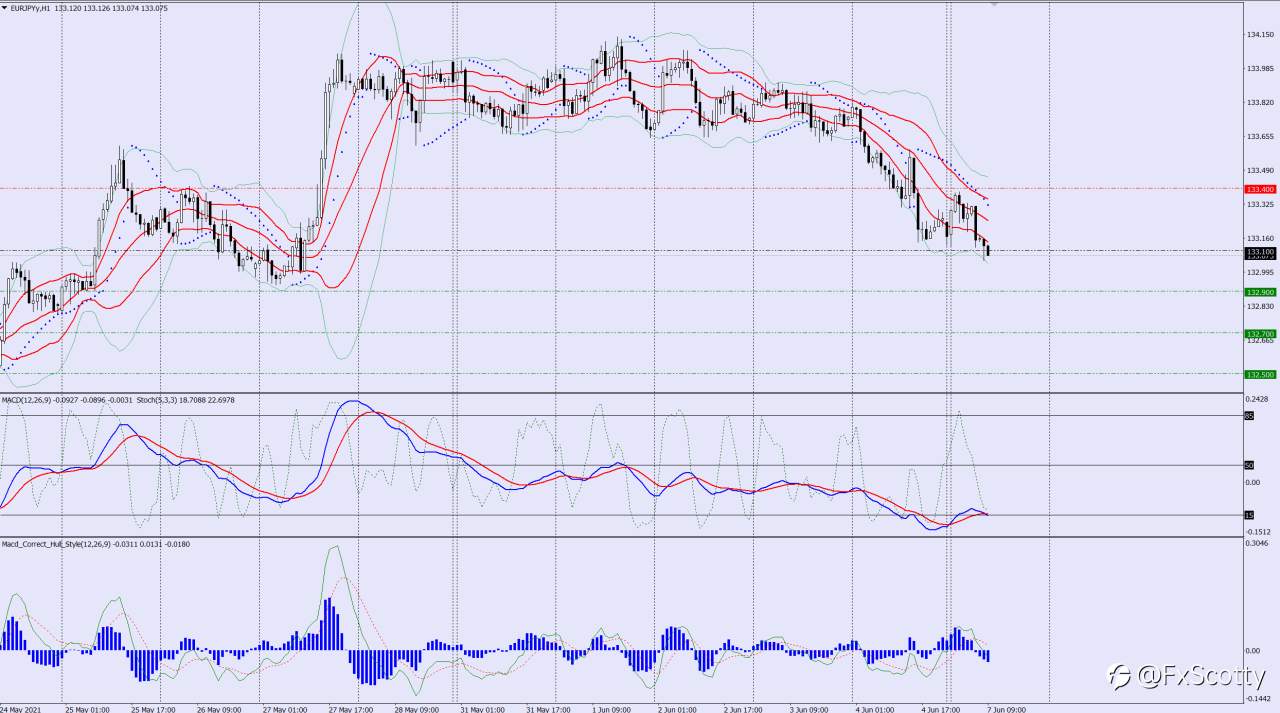The width and height of the screenshot is (1280, 713).
Task: Click the 4 Jun 17:00 time label
Action: [943, 709]
